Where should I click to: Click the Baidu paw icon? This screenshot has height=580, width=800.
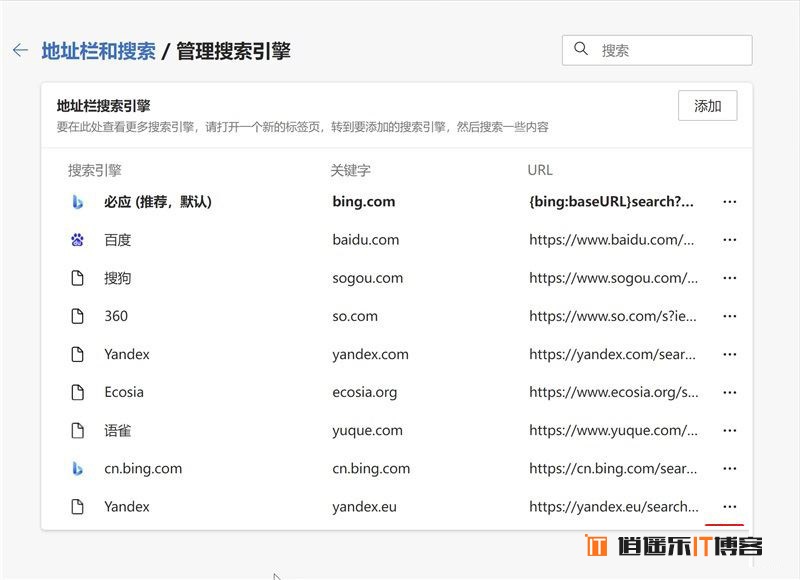77,240
